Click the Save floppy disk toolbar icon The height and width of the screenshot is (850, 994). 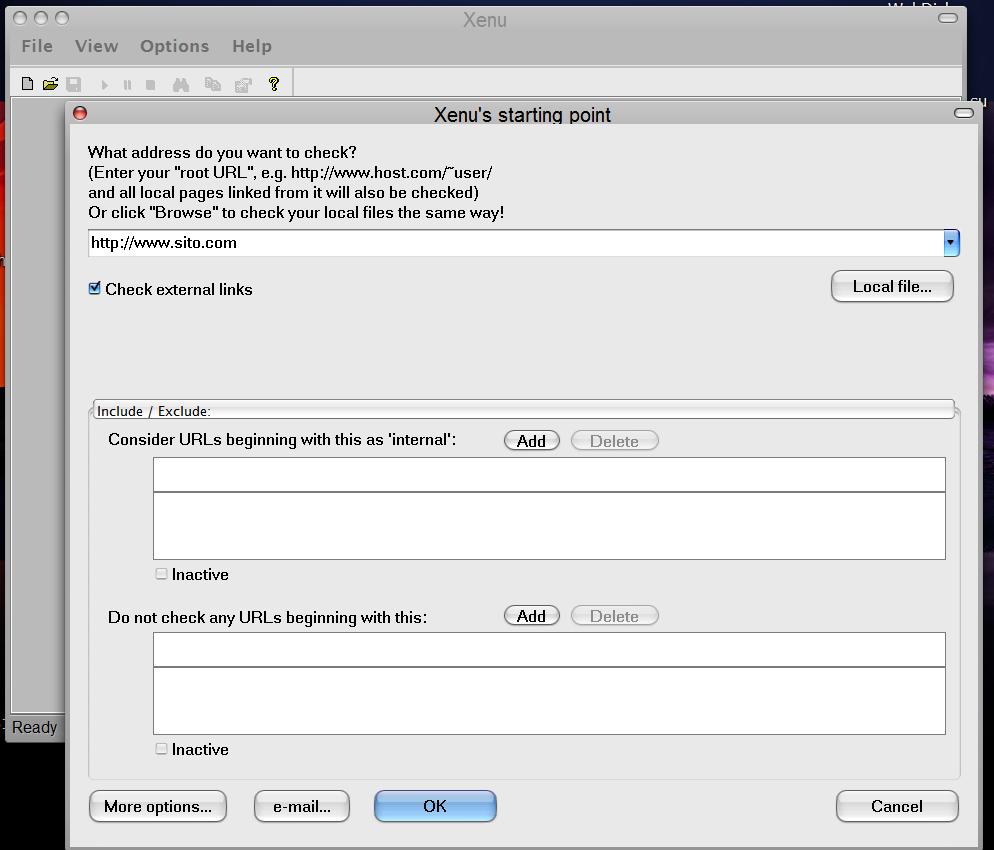pyautogui.click(x=74, y=84)
